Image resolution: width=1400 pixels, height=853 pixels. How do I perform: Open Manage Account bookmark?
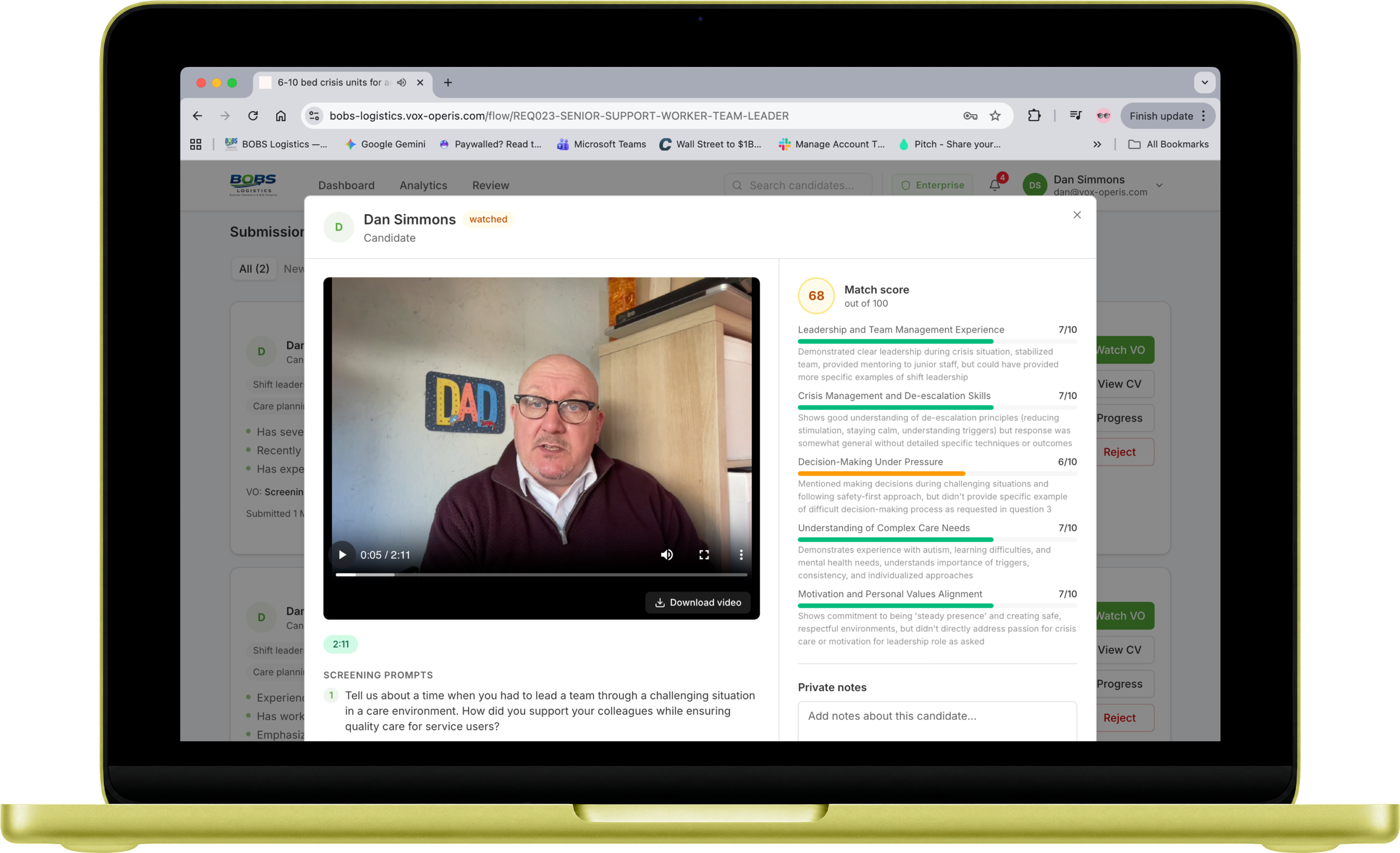click(x=832, y=144)
